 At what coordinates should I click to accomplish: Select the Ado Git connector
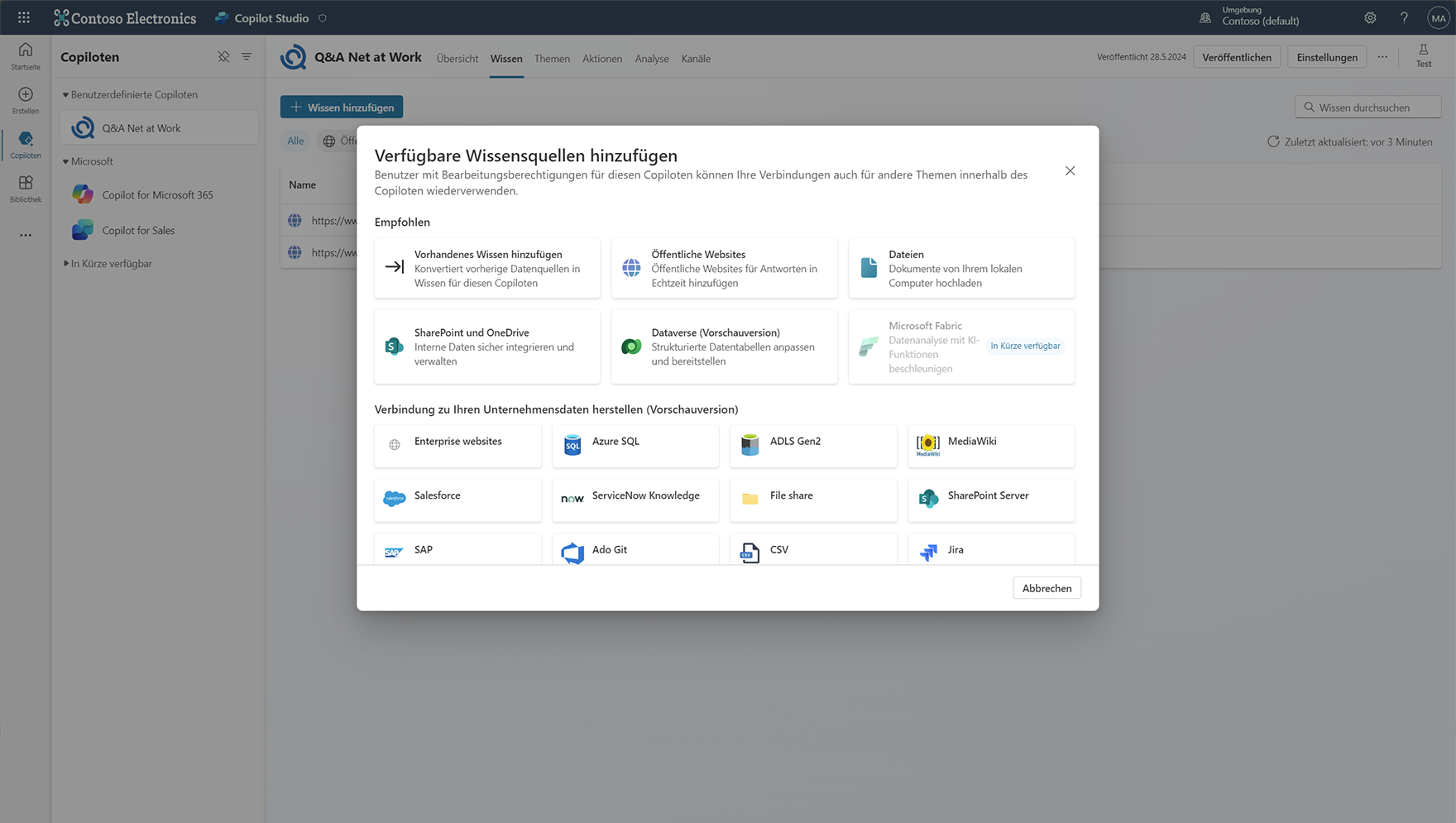tap(635, 549)
